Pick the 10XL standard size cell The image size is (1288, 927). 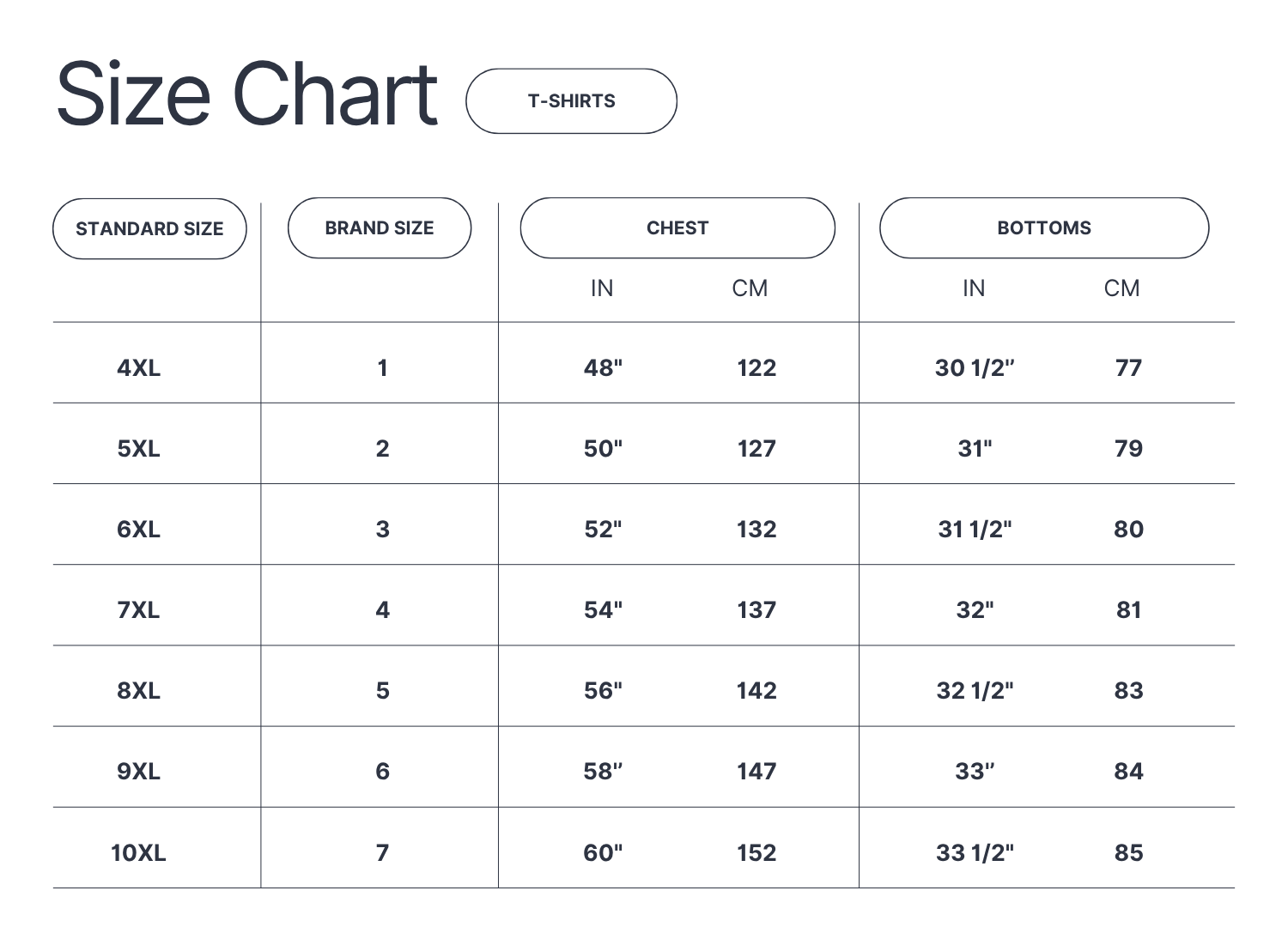139,853
